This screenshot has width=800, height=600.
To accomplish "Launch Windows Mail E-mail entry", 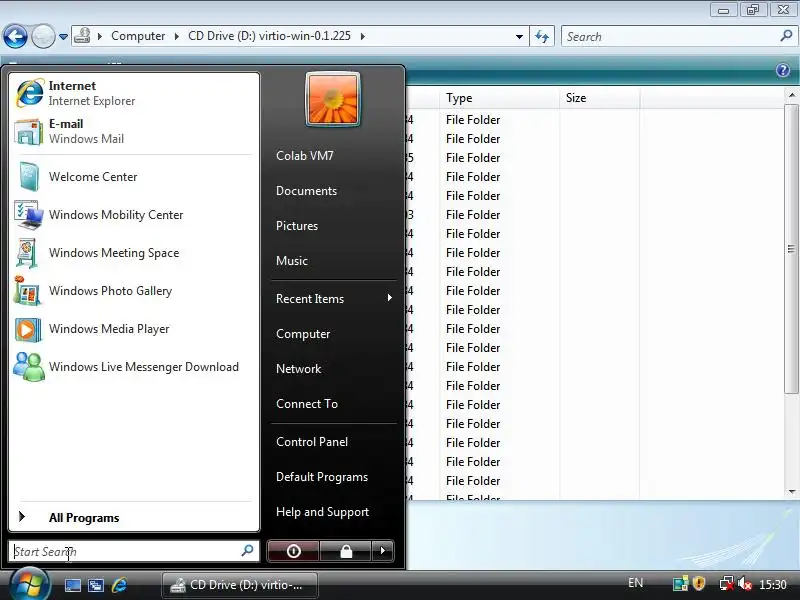I will coord(134,131).
